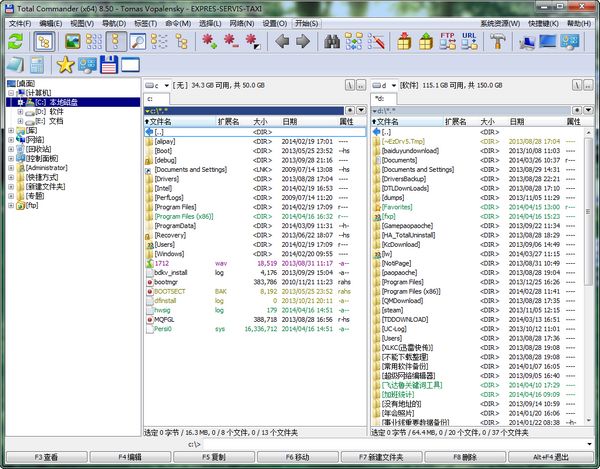Open the 设置(O) menu

[x=273, y=22]
